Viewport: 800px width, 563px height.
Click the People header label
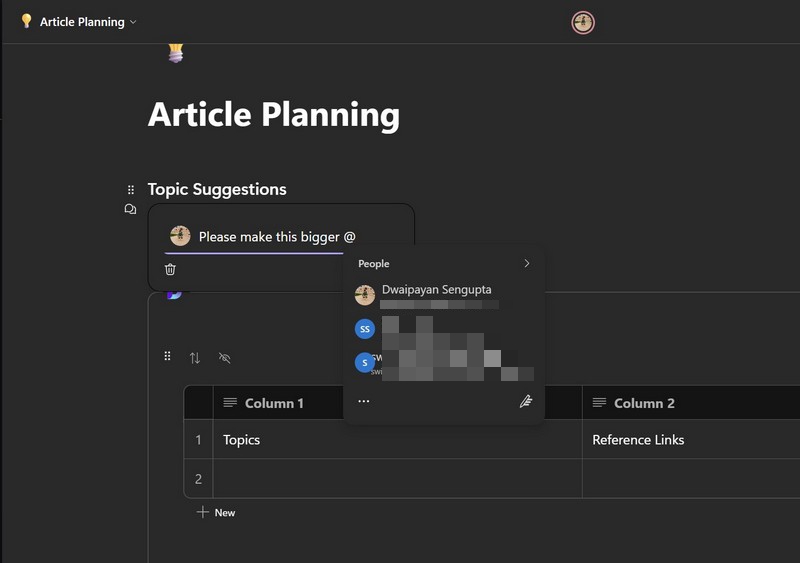(373, 264)
